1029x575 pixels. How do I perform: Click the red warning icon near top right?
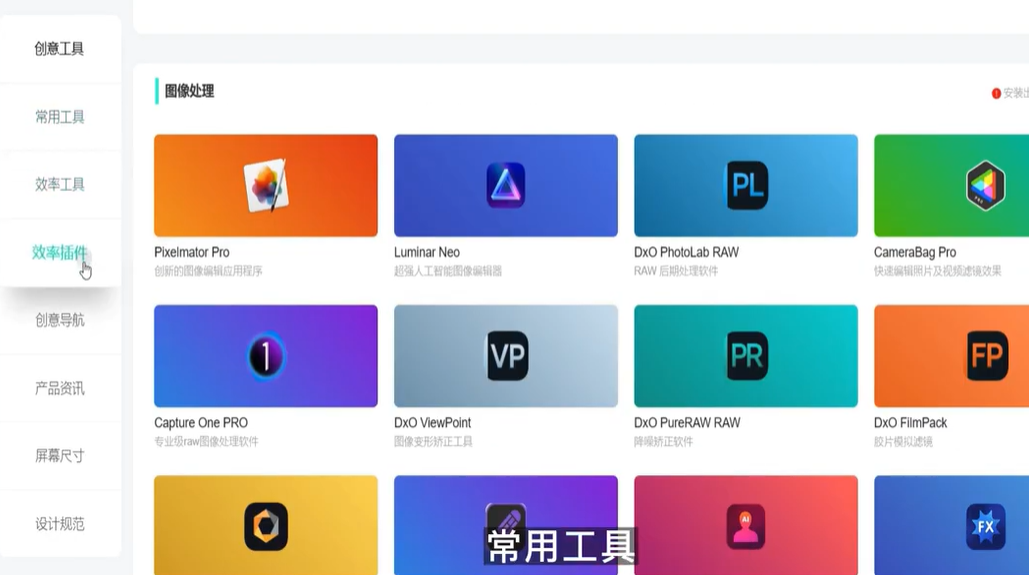coord(996,93)
